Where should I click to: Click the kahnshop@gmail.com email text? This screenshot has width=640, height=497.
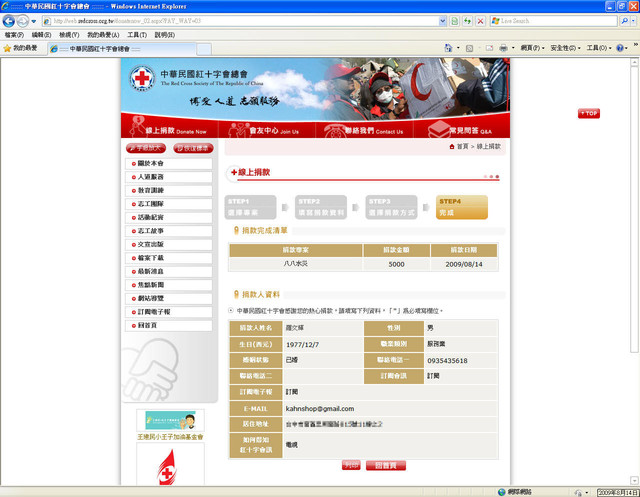pos(320,408)
